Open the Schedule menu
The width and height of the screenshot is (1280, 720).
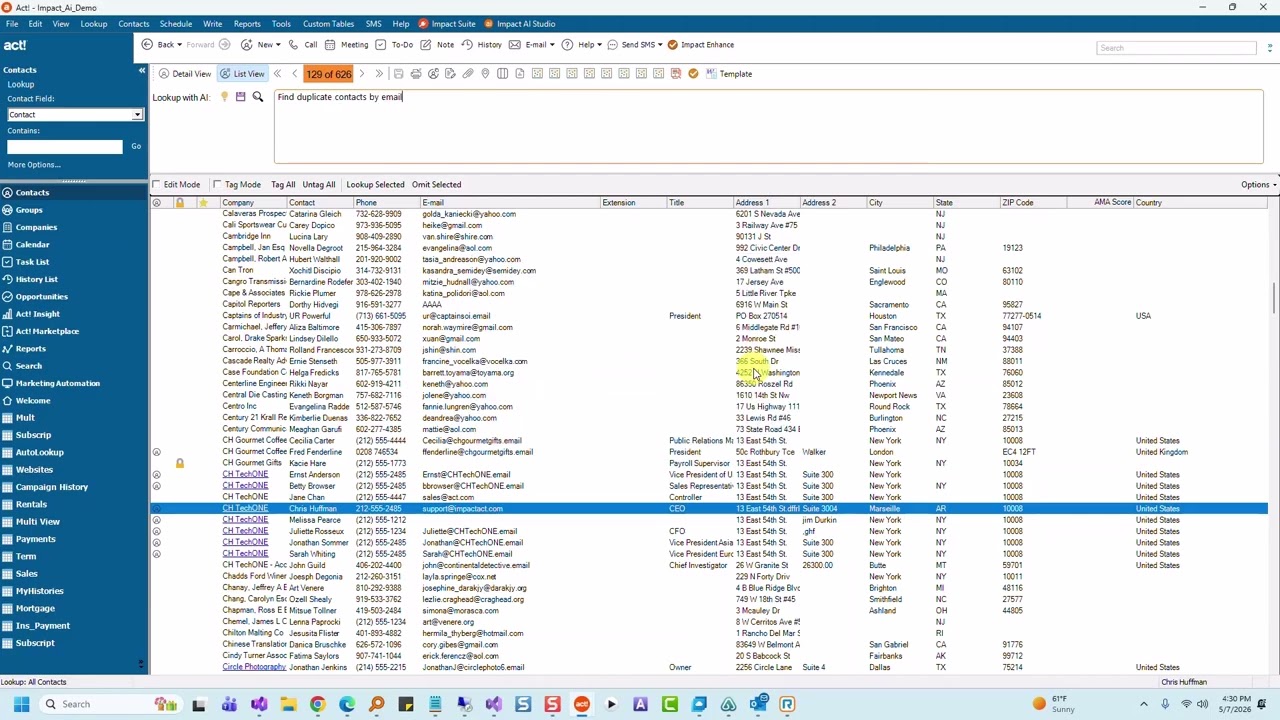pos(175,24)
